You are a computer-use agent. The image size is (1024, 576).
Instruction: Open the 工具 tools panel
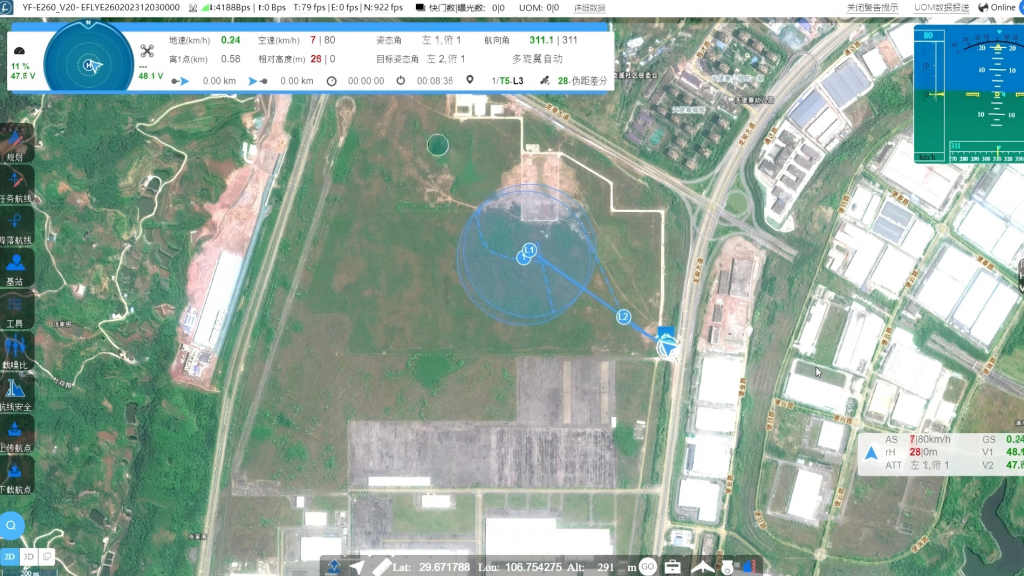click(15, 316)
